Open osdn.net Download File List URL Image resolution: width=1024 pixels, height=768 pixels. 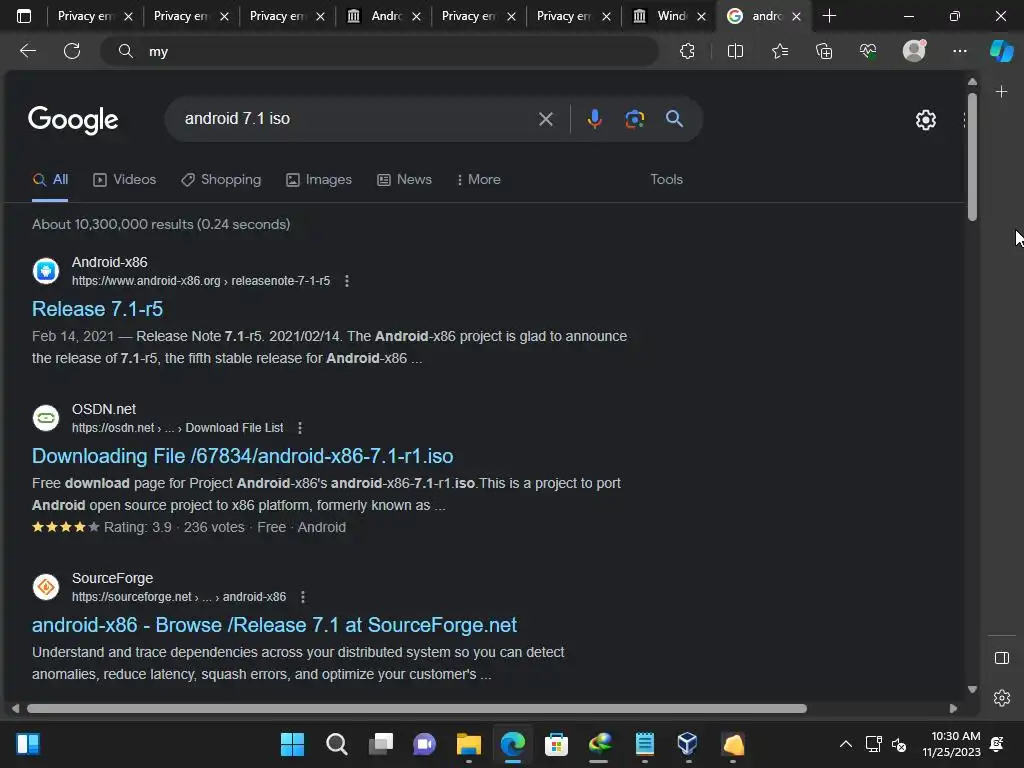[x=178, y=428]
